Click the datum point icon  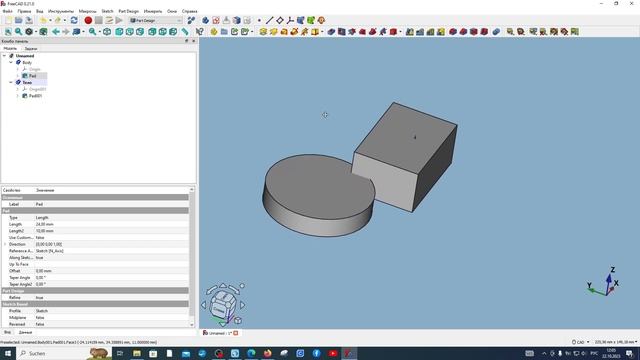click(x=259, y=20)
